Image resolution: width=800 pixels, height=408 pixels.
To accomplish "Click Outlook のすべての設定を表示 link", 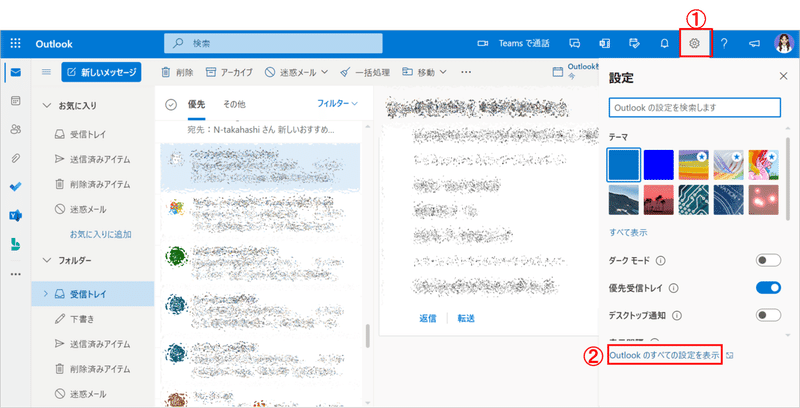I will tap(665, 355).
